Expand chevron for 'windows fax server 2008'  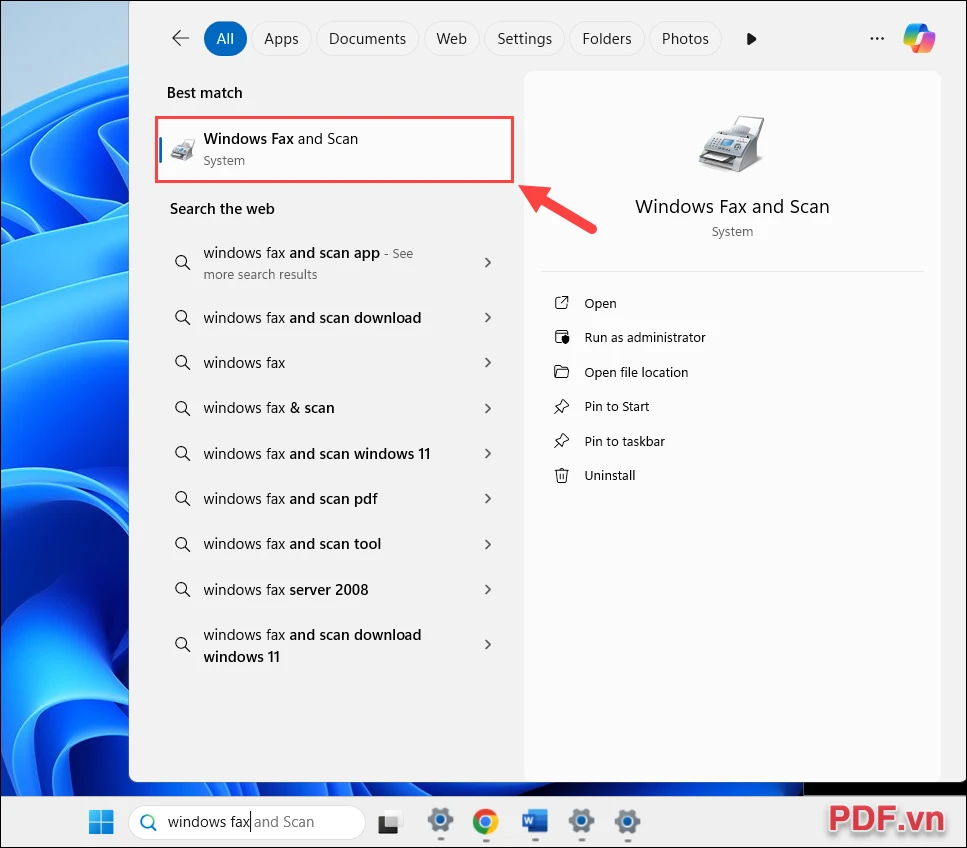488,590
